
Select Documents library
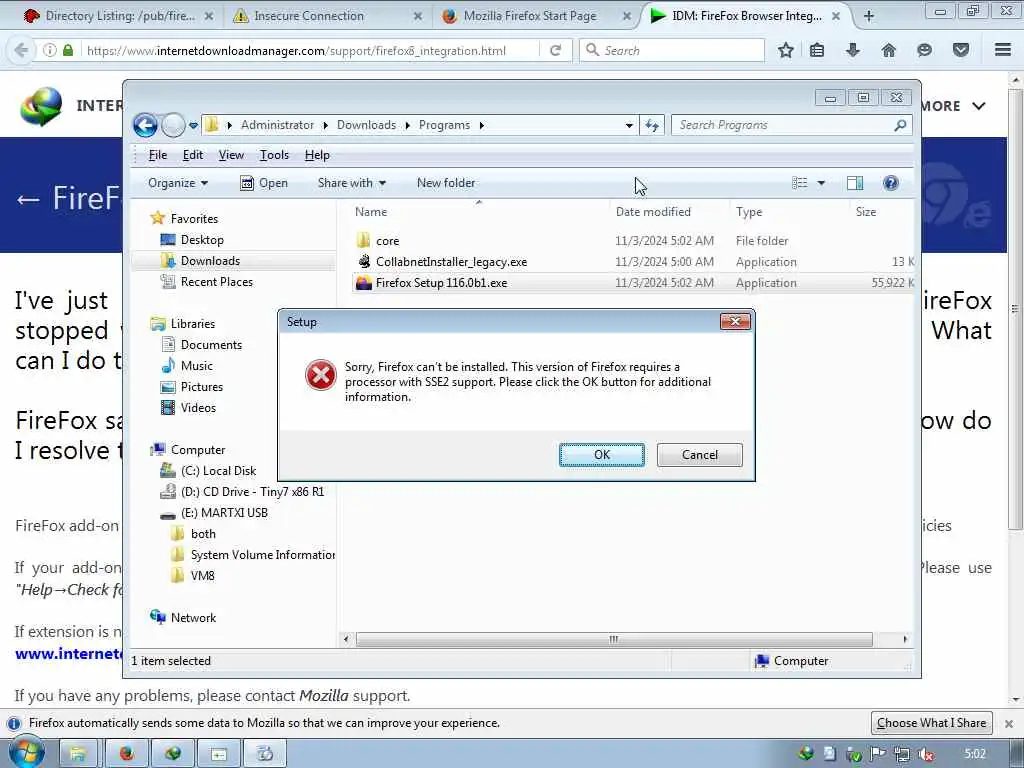211,344
